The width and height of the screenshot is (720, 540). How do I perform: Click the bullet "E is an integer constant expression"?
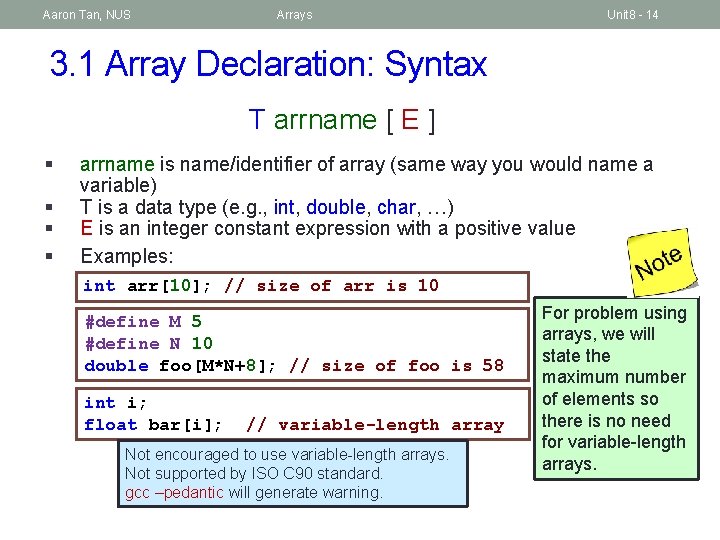click(328, 228)
